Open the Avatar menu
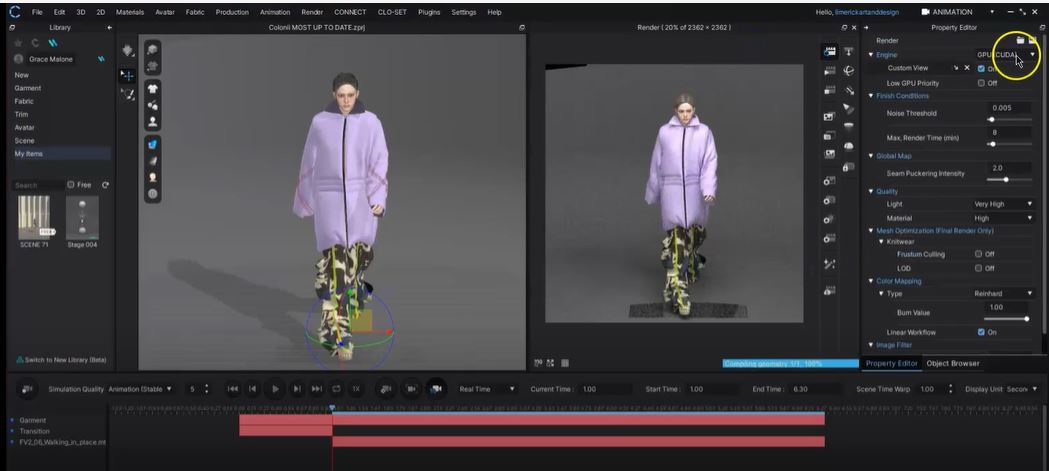The width and height of the screenshot is (1049, 471). pyautogui.click(x=164, y=12)
